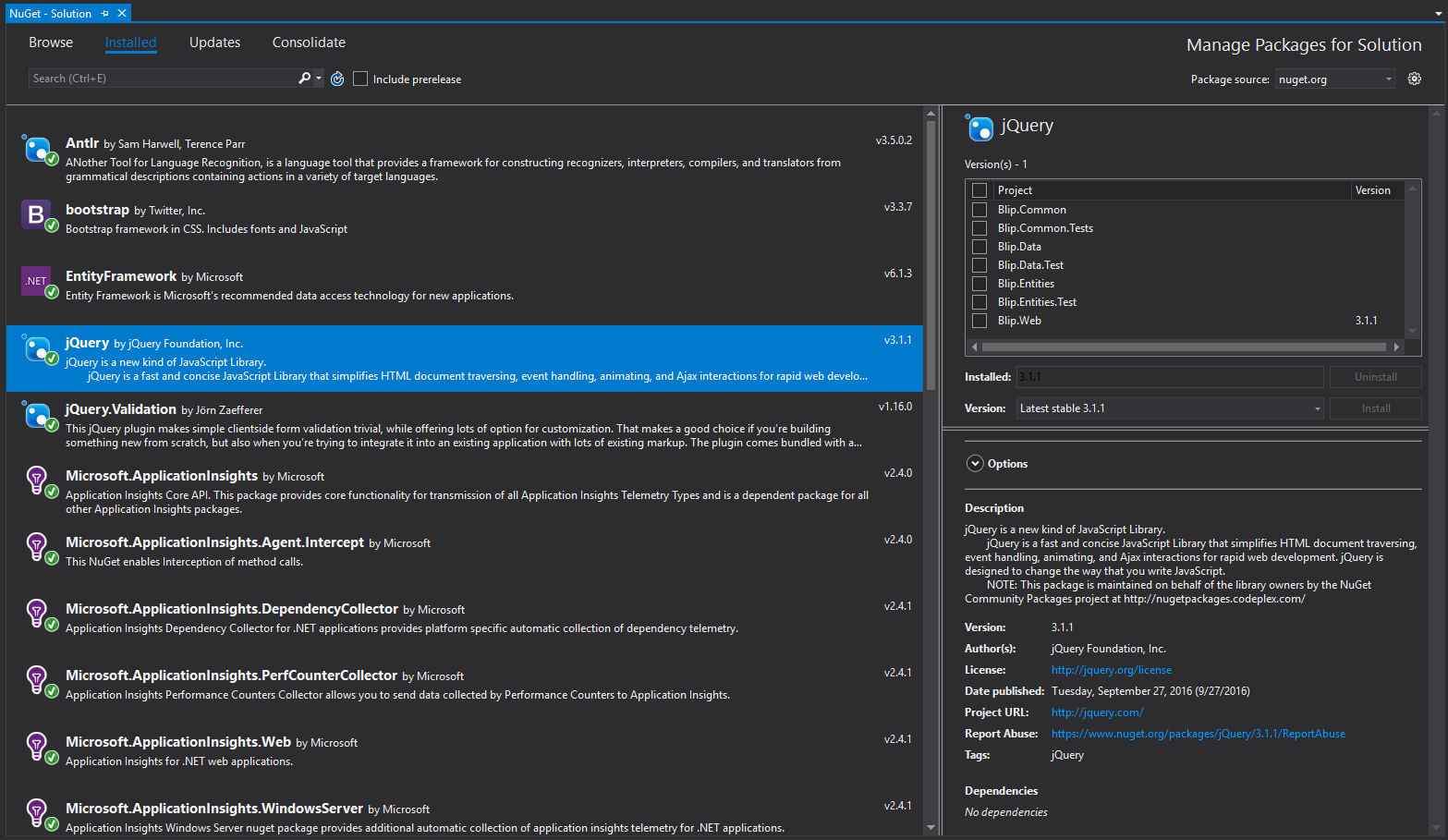
Task: Click project list scroll up arrow
Action: click(x=1412, y=189)
